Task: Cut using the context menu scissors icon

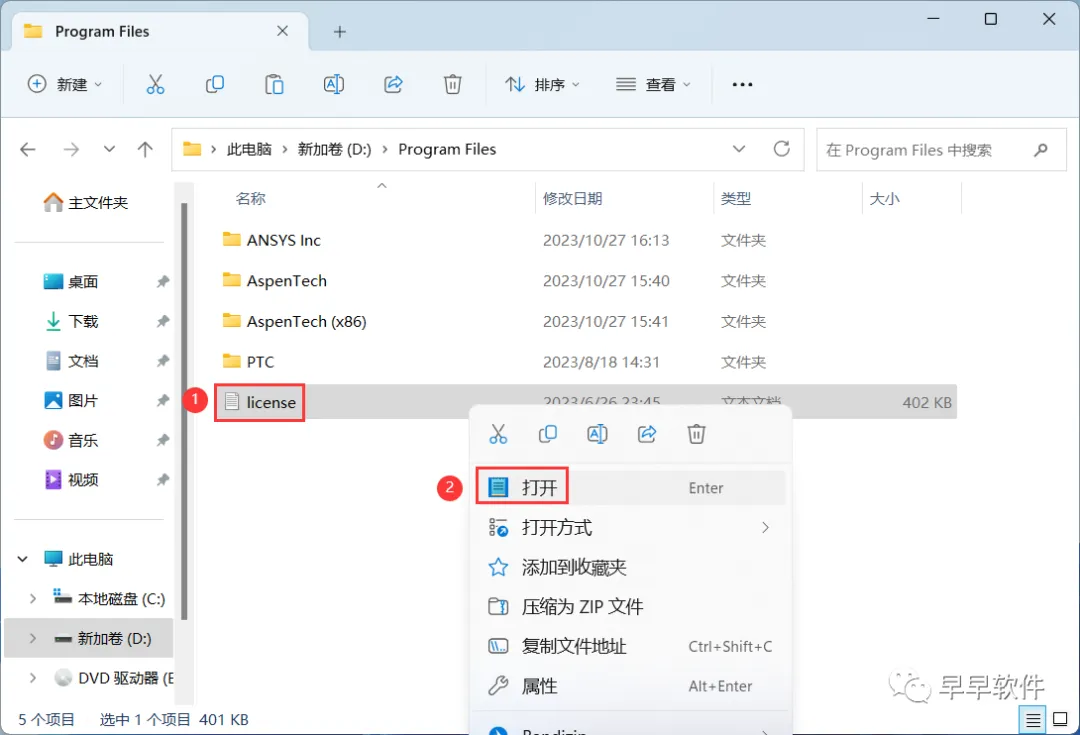Action: click(x=498, y=434)
